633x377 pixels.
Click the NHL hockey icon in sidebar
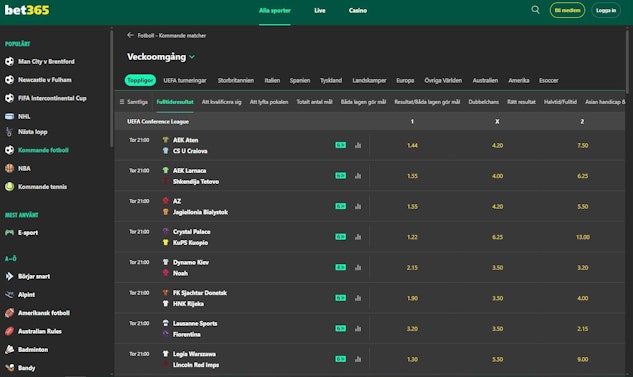point(9,116)
